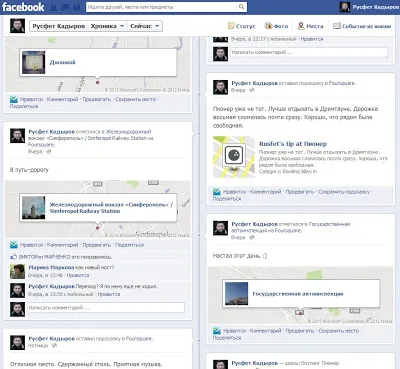Click into the top search field
This screenshot has height=369, width=400.
[162, 7]
